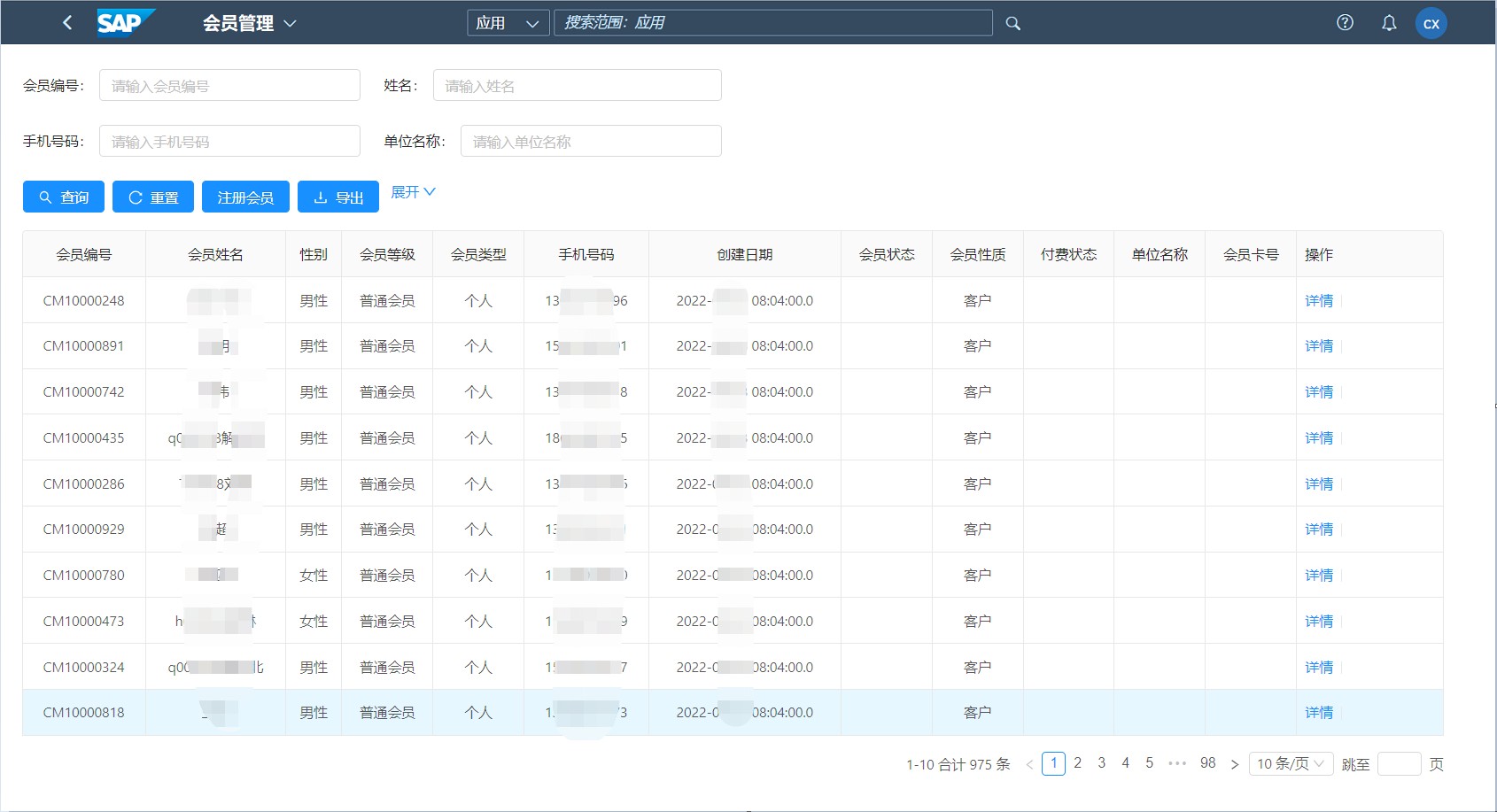Click the header search magnifier icon
The height and width of the screenshot is (812, 1497).
click(1013, 23)
